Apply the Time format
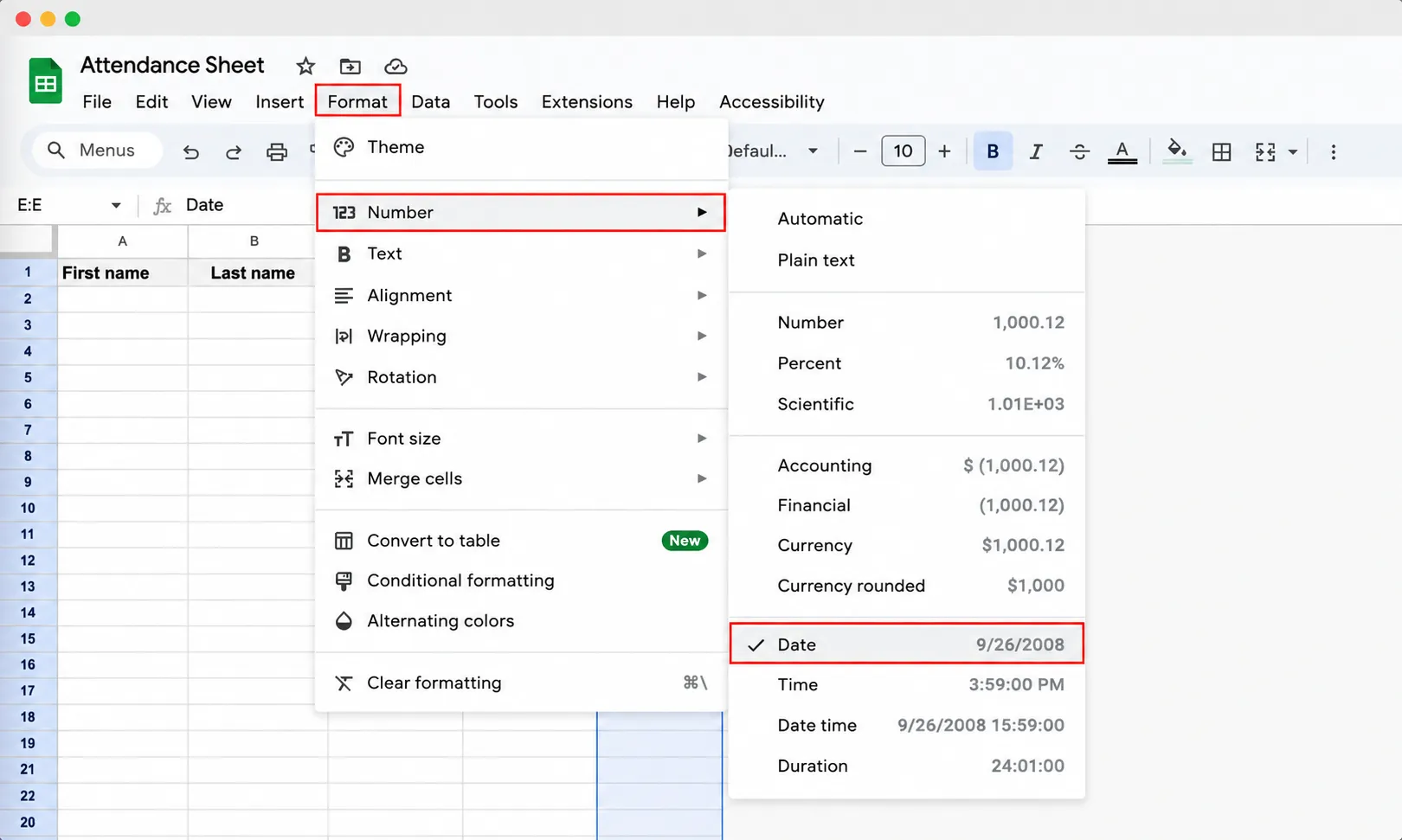This screenshot has height=840, width=1402. [x=907, y=684]
